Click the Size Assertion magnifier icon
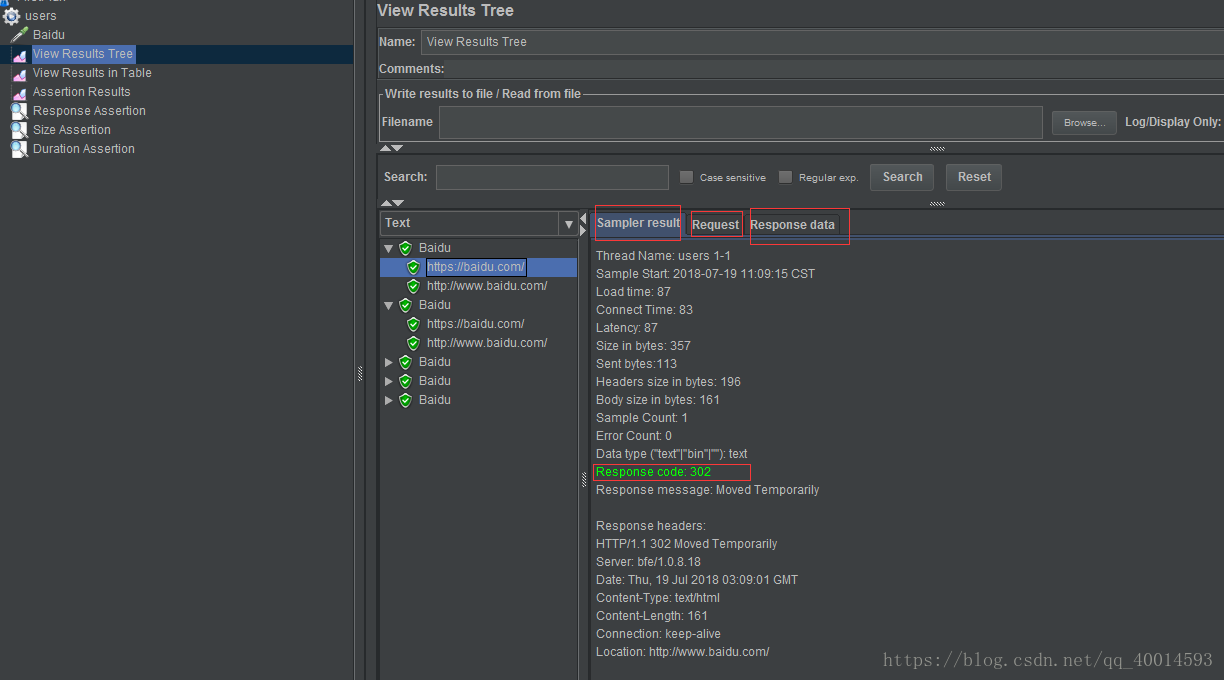1224x680 pixels. [19, 130]
